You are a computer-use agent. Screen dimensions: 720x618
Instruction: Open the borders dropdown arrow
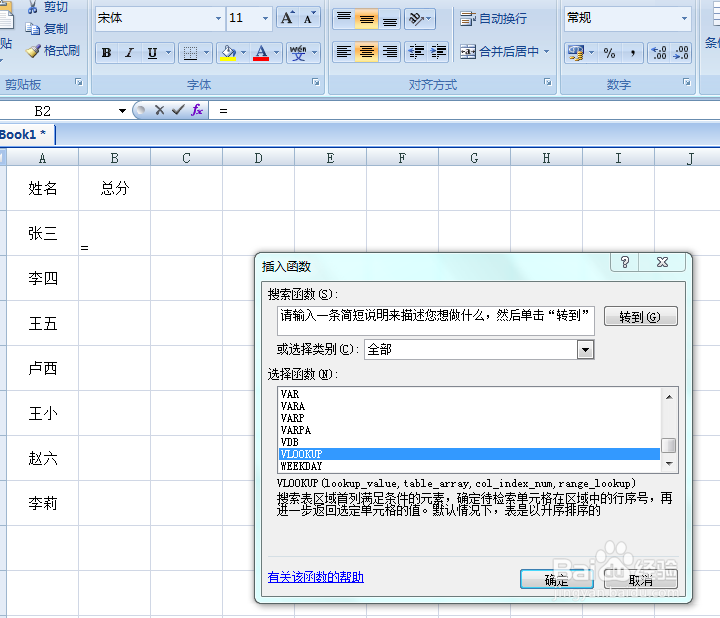(x=206, y=53)
